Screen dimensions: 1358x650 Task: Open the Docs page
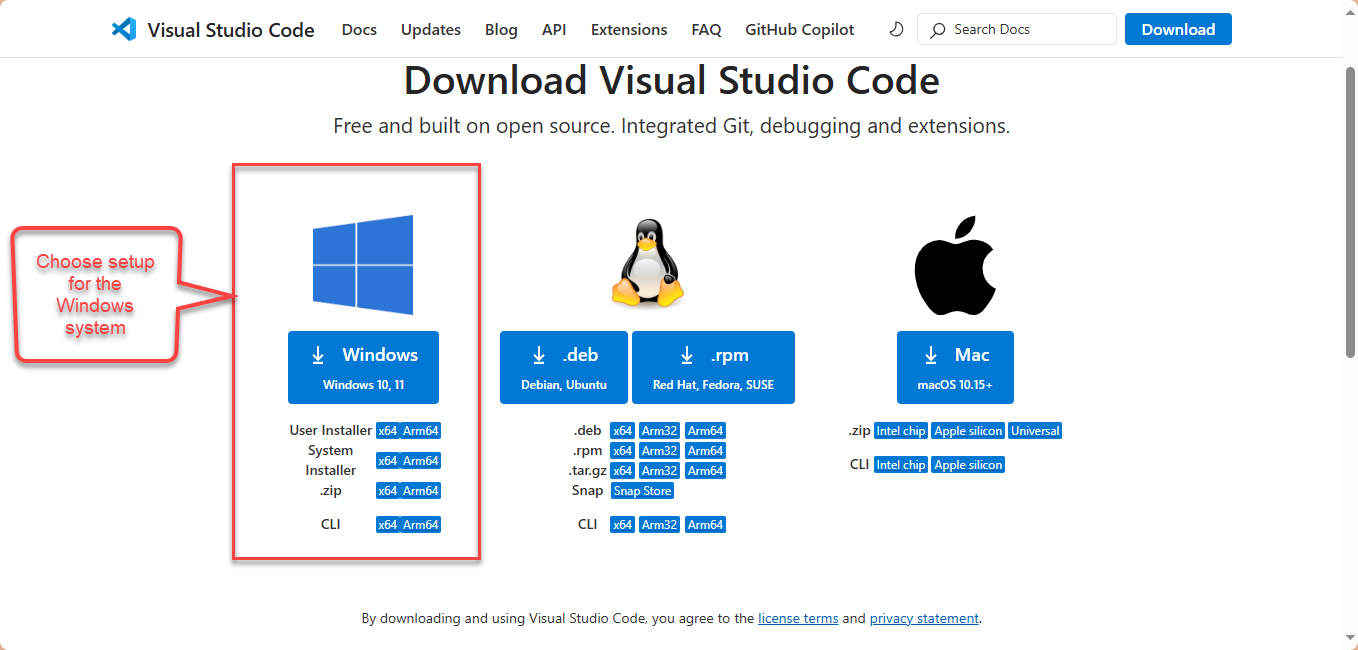click(x=359, y=29)
